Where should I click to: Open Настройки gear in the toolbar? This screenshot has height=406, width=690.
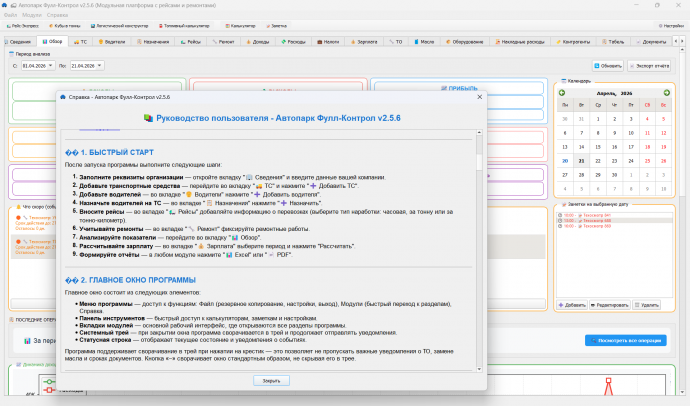coord(671,26)
